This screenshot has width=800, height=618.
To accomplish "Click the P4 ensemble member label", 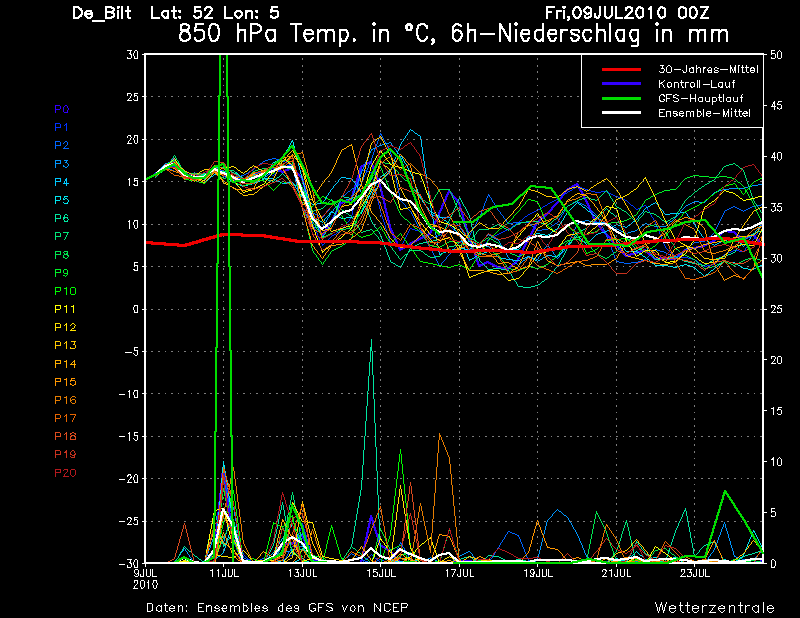I will [x=62, y=182].
